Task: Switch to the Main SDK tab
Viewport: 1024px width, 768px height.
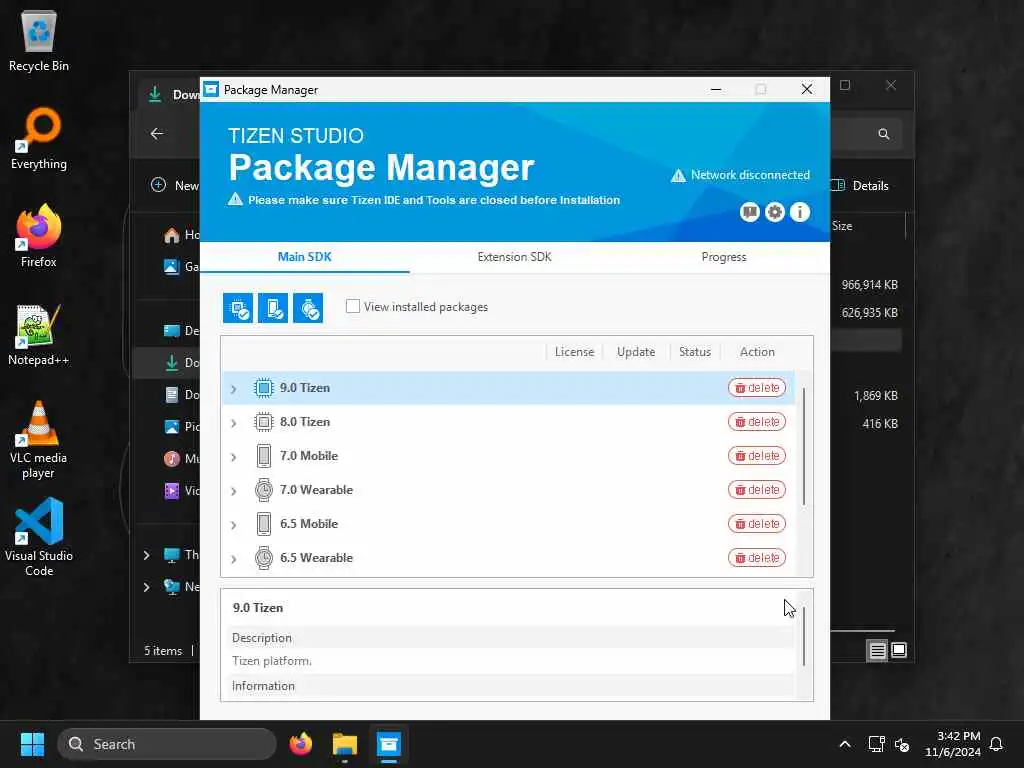Action: point(304,257)
